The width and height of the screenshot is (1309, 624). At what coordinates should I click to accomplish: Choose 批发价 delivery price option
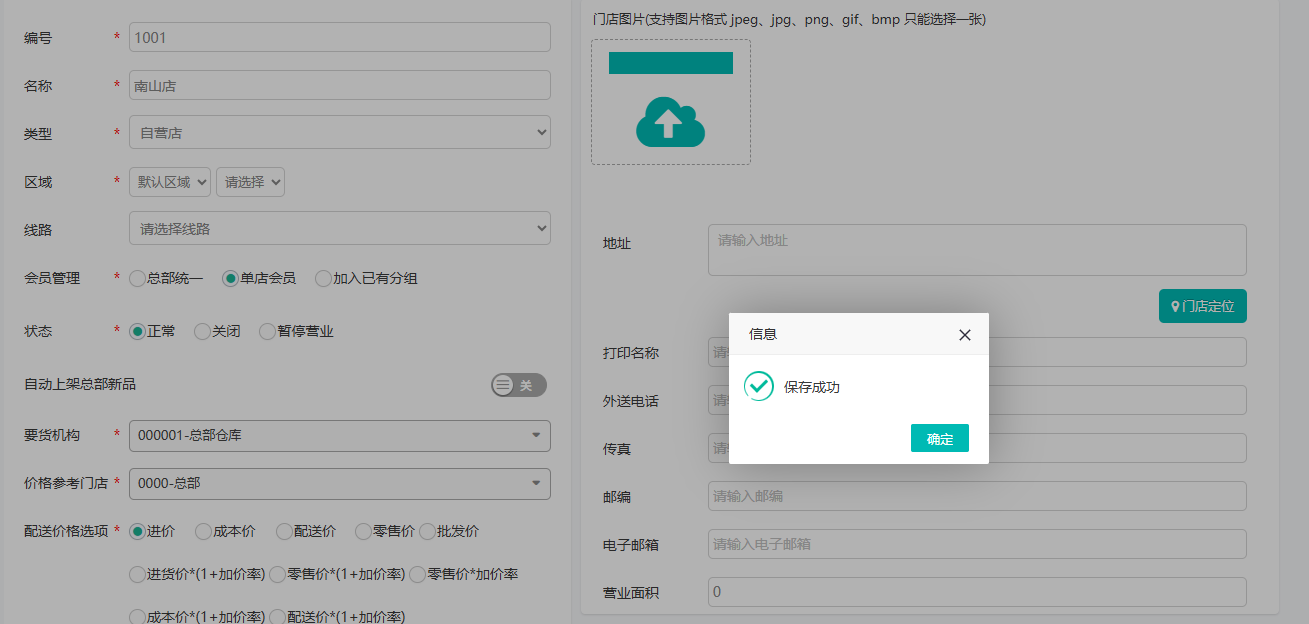(428, 531)
